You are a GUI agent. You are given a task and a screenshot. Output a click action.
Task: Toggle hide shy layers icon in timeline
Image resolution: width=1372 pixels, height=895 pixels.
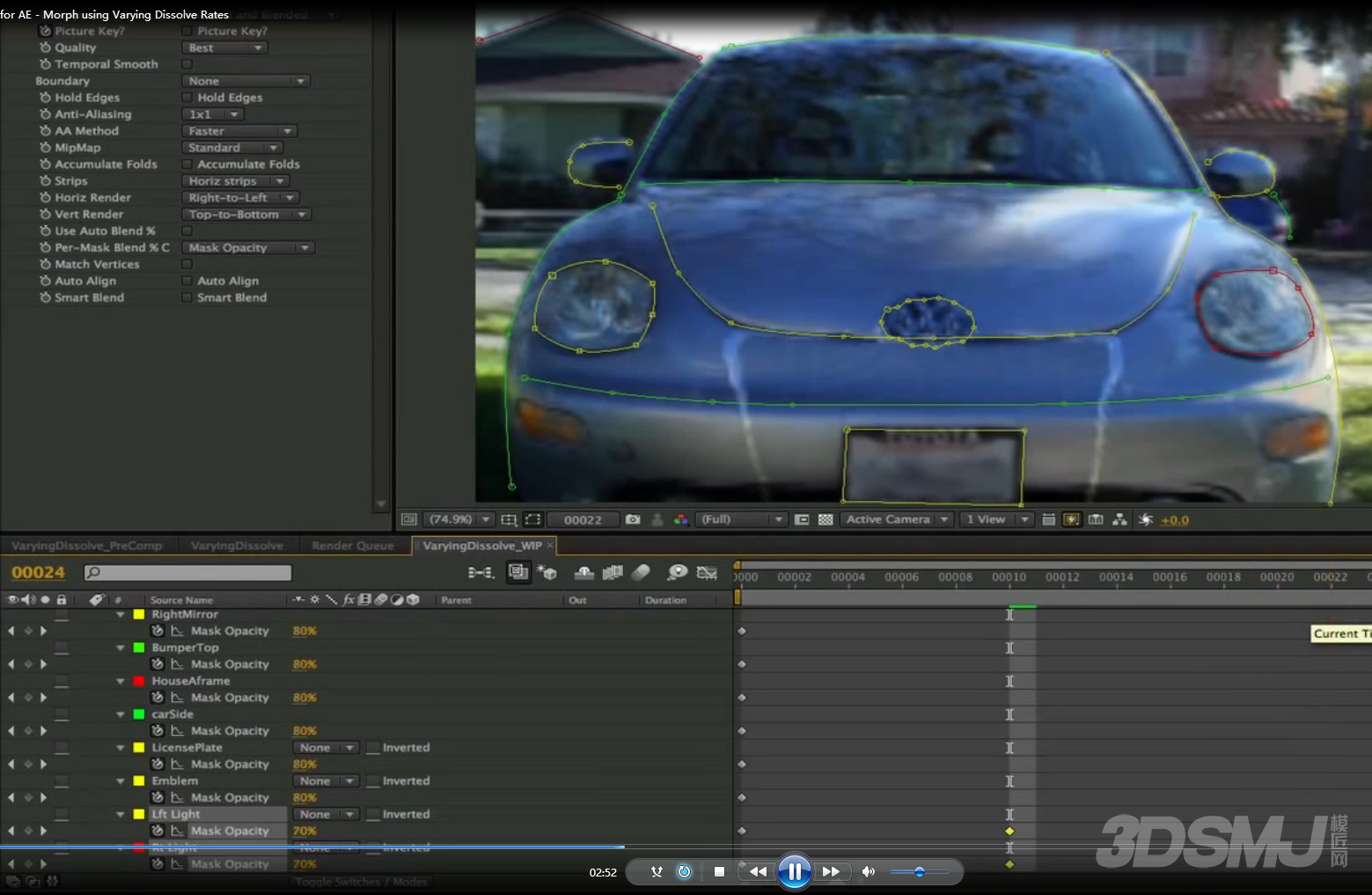pyautogui.click(x=583, y=573)
